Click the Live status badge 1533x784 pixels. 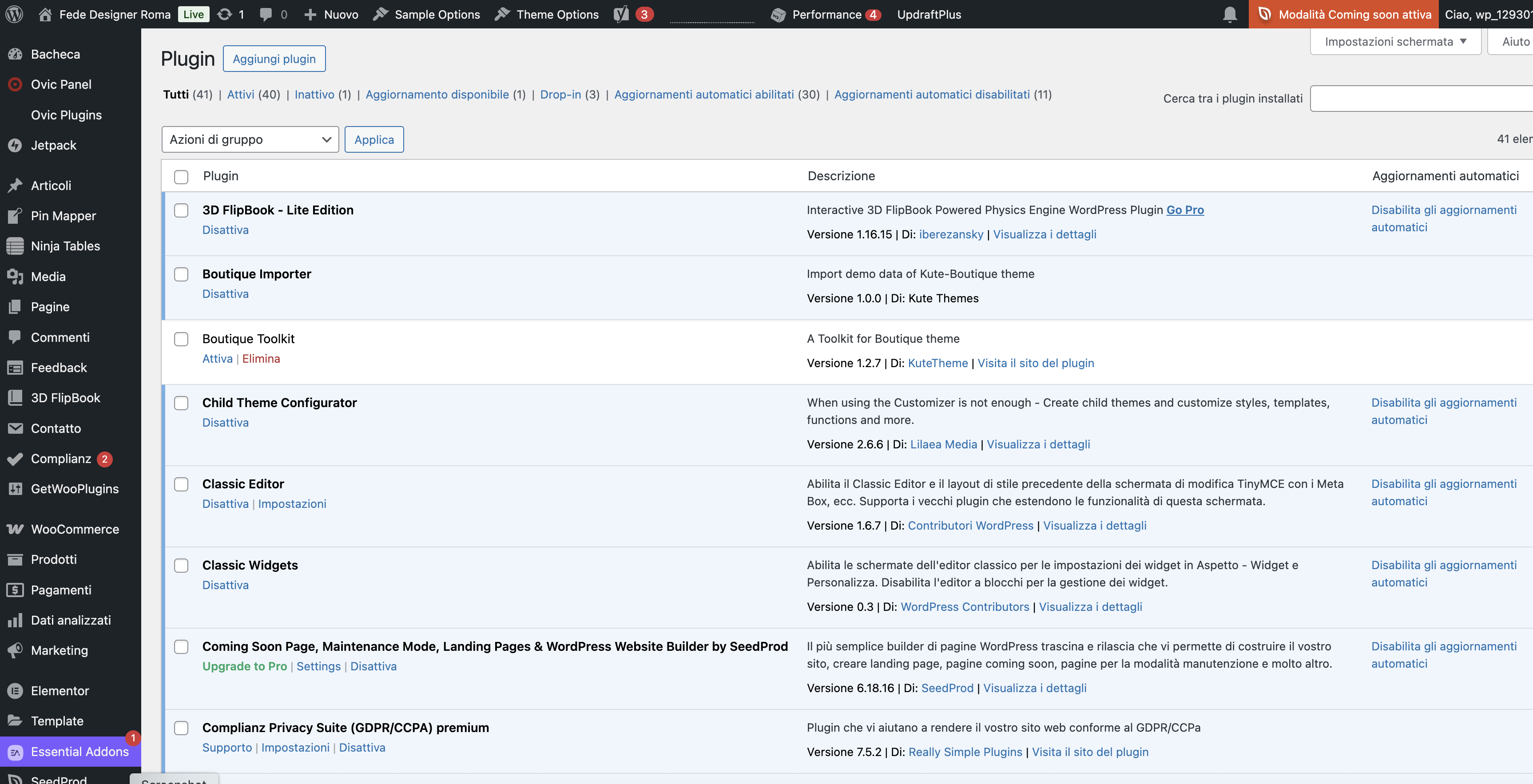tap(194, 14)
